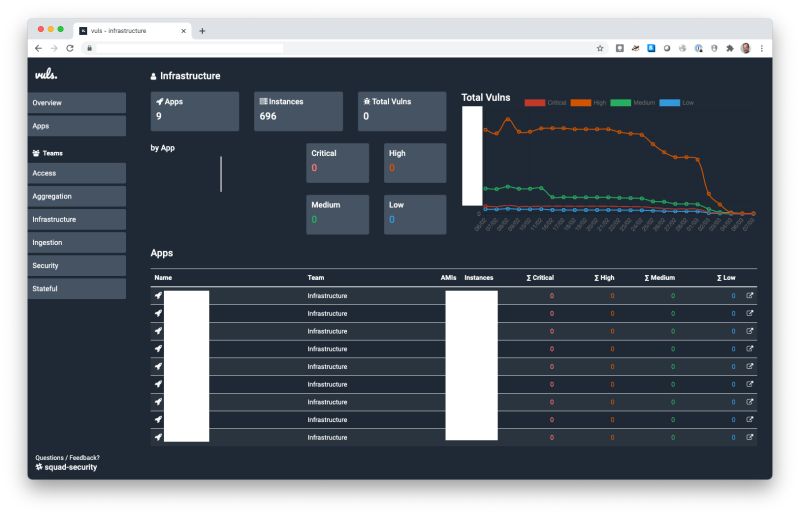The width and height of the screenshot is (800, 516).
Task: Open the browser extensions puzzle icon
Action: click(730, 48)
